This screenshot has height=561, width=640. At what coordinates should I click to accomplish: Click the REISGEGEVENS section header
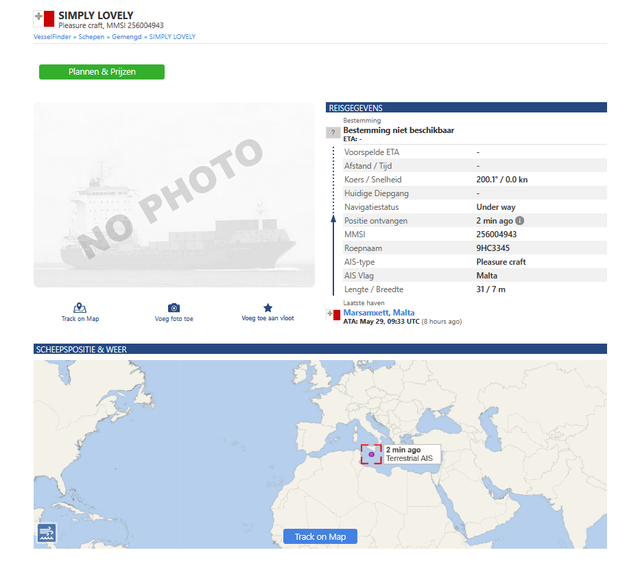coord(466,107)
